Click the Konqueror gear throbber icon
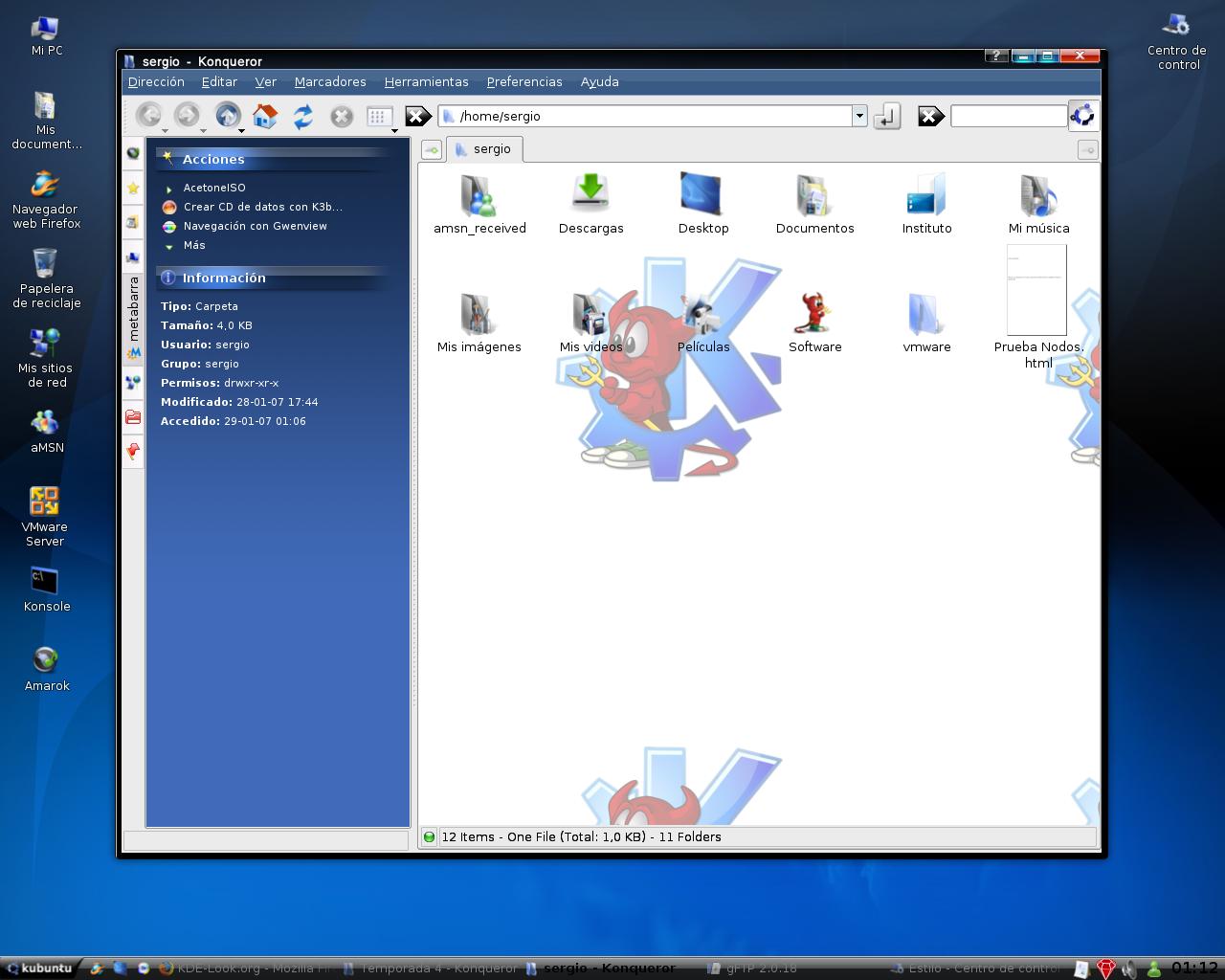The width and height of the screenshot is (1225, 980). tap(1083, 116)
